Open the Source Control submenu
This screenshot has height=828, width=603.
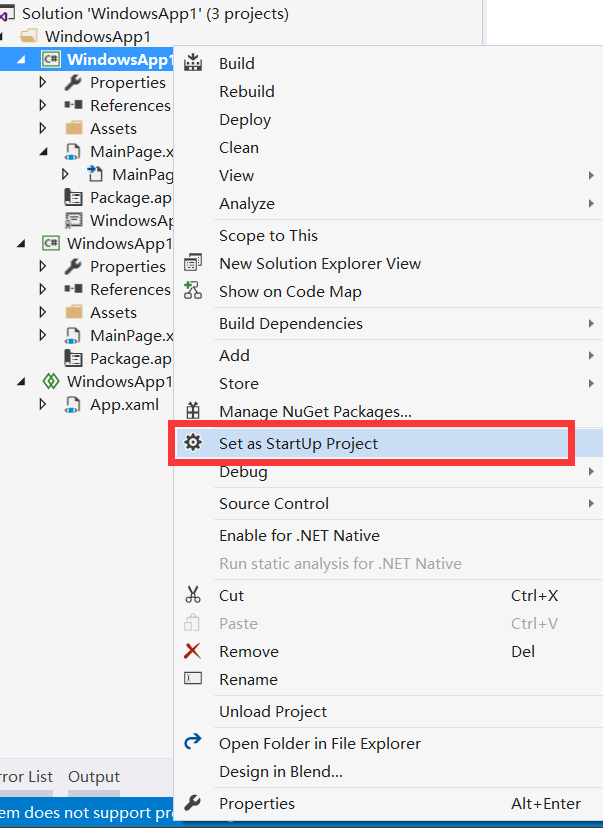274,503
